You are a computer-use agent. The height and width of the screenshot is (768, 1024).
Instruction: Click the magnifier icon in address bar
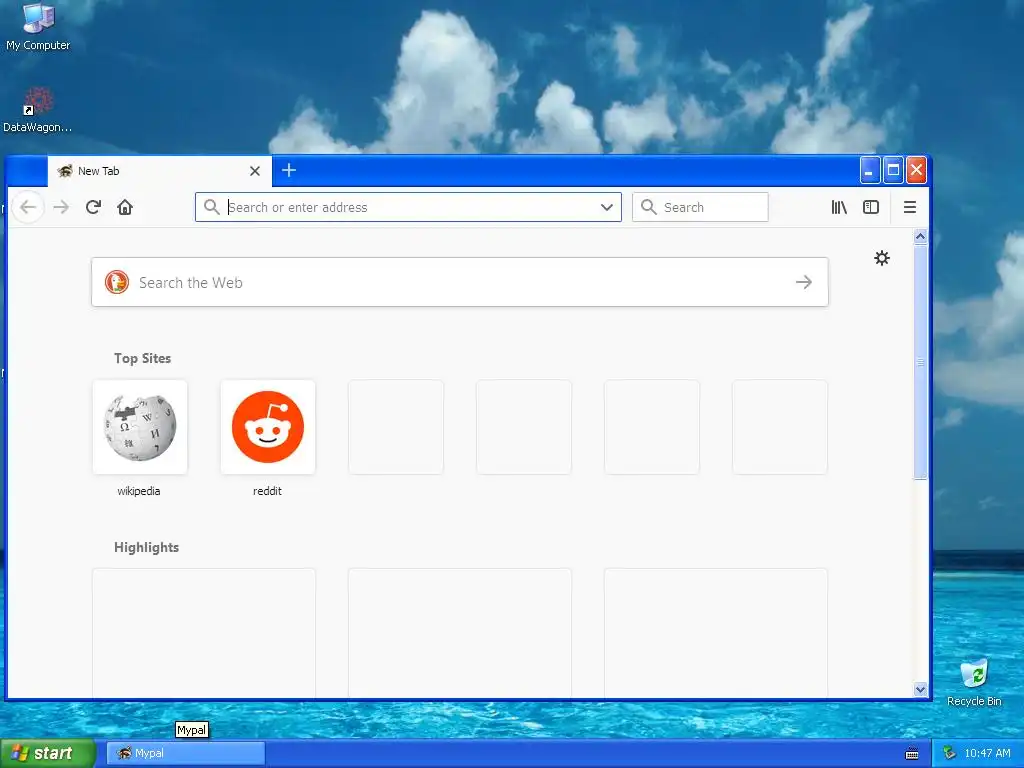point(211,207)
